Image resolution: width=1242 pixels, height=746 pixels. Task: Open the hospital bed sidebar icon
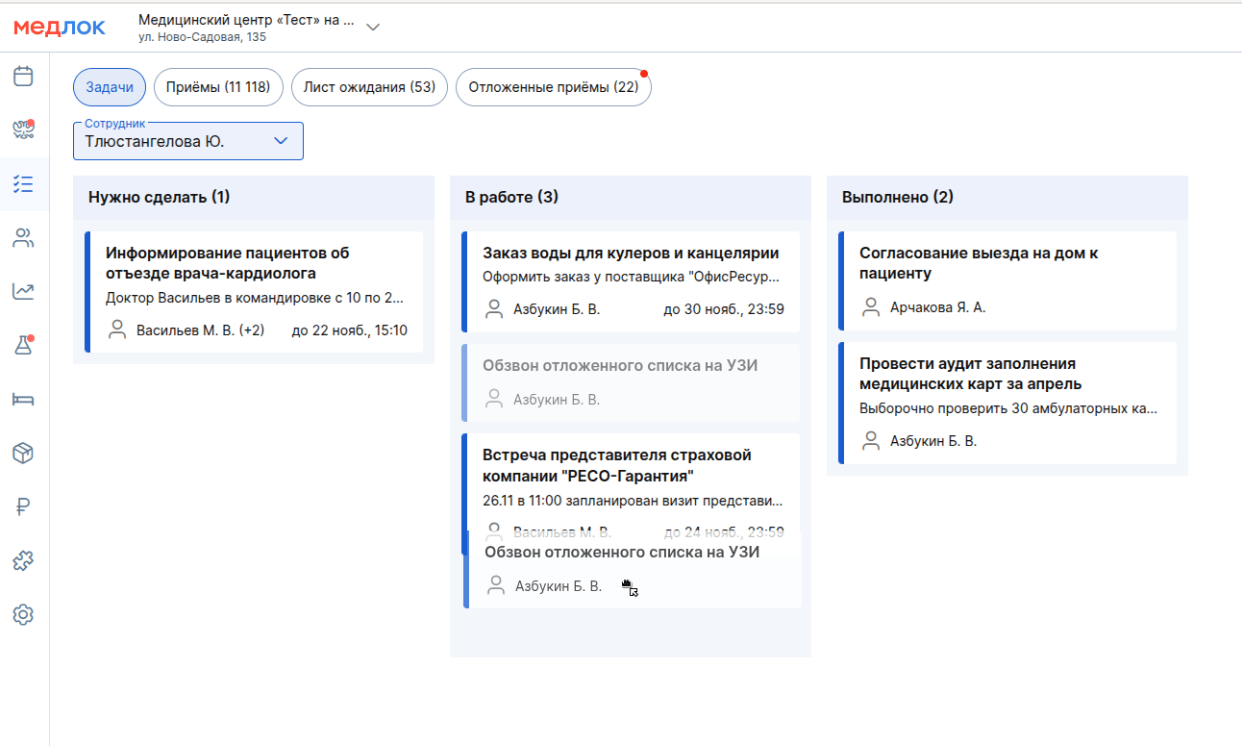coord(23,400)
